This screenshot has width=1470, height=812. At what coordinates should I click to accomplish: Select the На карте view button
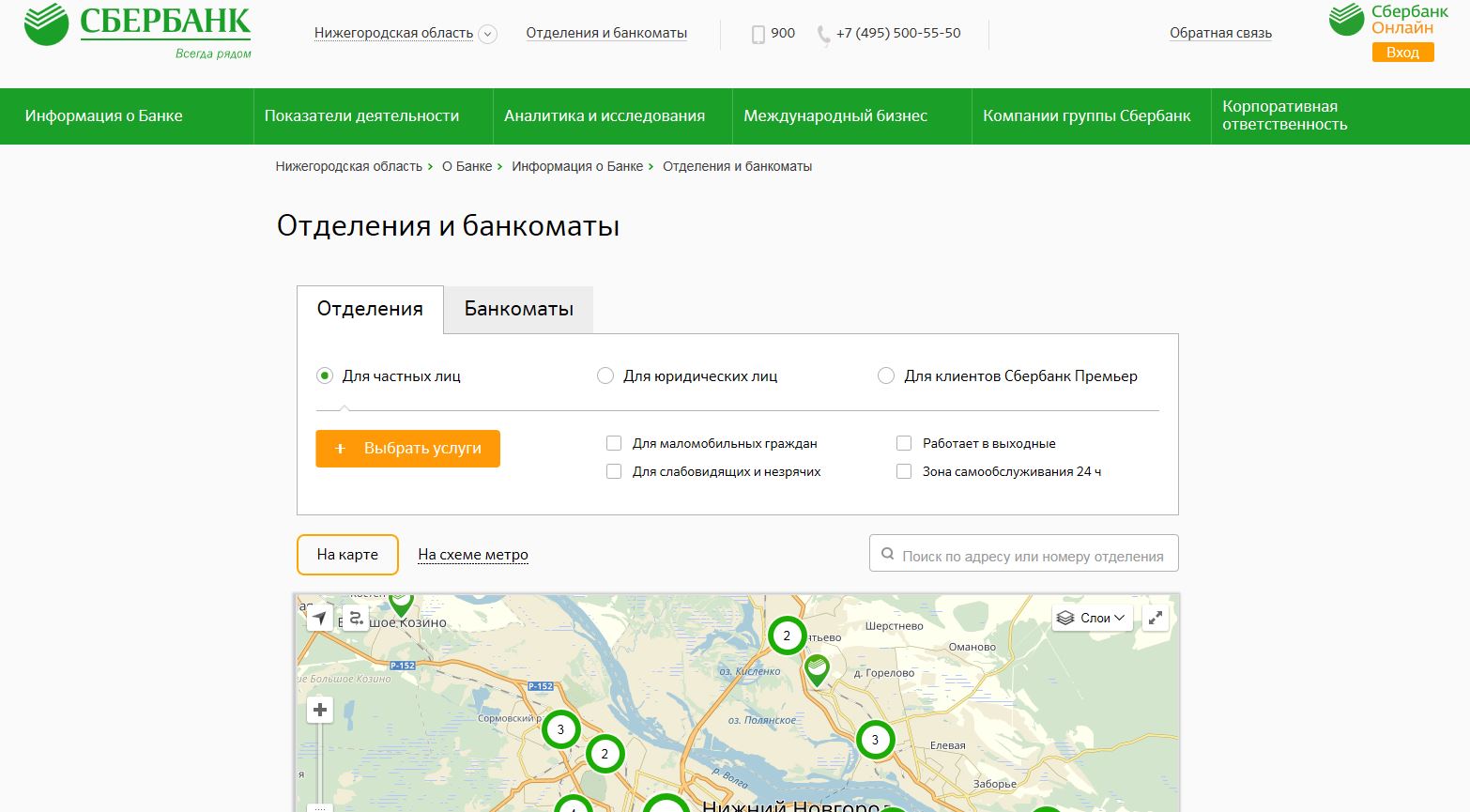(x=347, y=555)
